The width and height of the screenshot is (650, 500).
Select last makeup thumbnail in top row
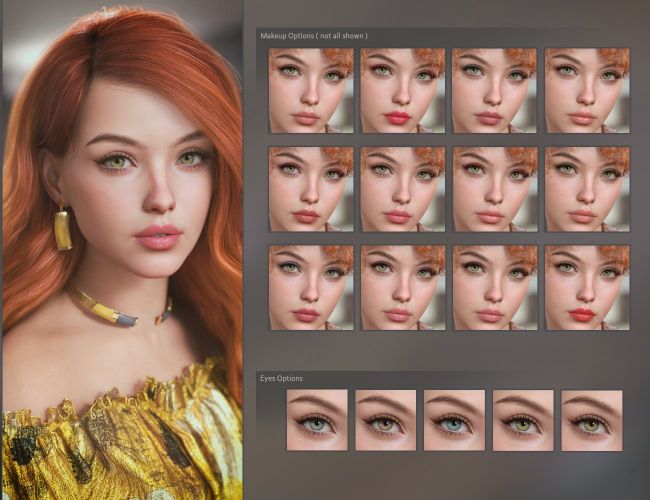pyautogui.click(x=587, y=91)
